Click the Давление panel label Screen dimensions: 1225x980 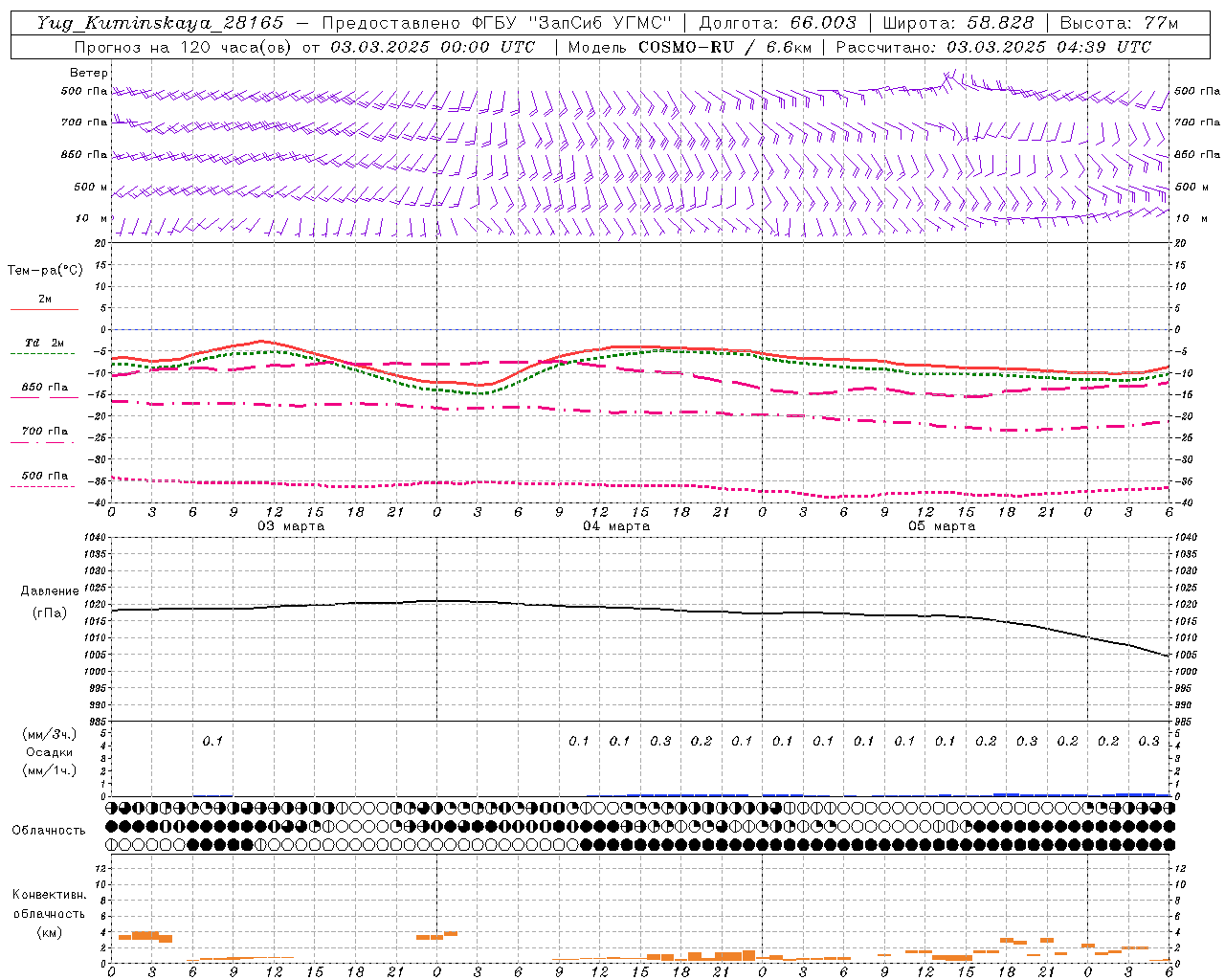[50, 591]
